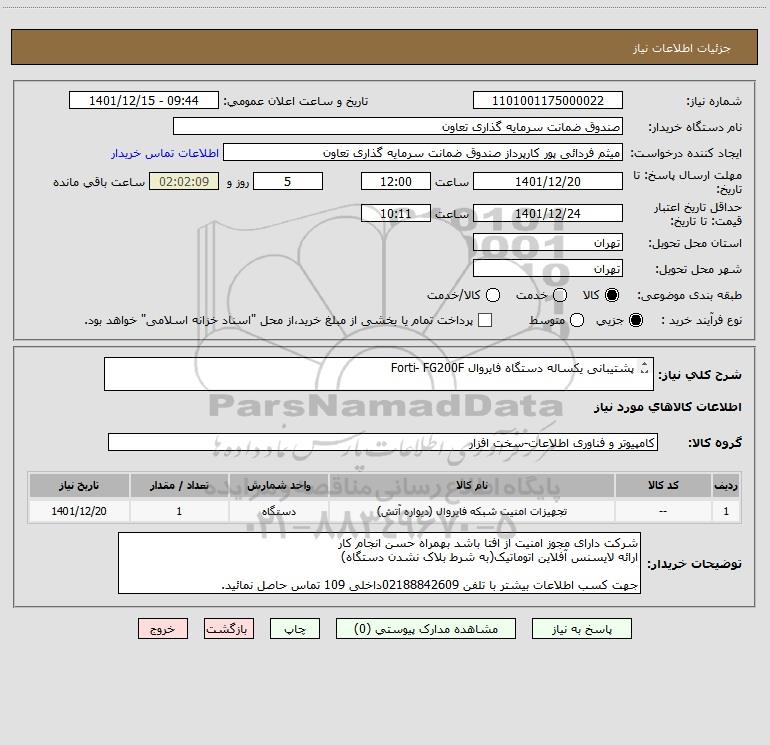Select the خدمت radio button

pyautogui.click(x=560, y=295)
